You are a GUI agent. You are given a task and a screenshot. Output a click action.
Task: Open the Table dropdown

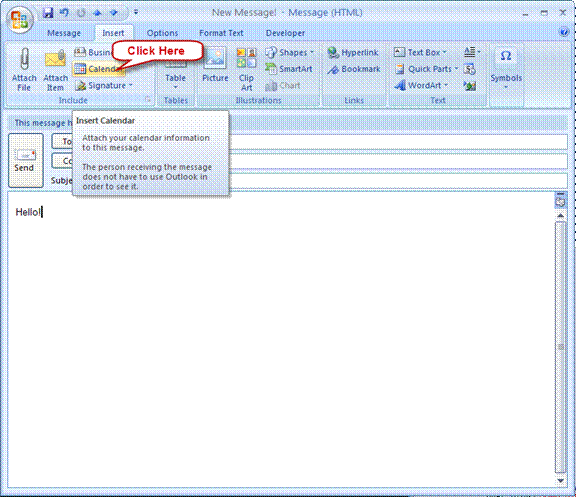[x=175, y=78]
